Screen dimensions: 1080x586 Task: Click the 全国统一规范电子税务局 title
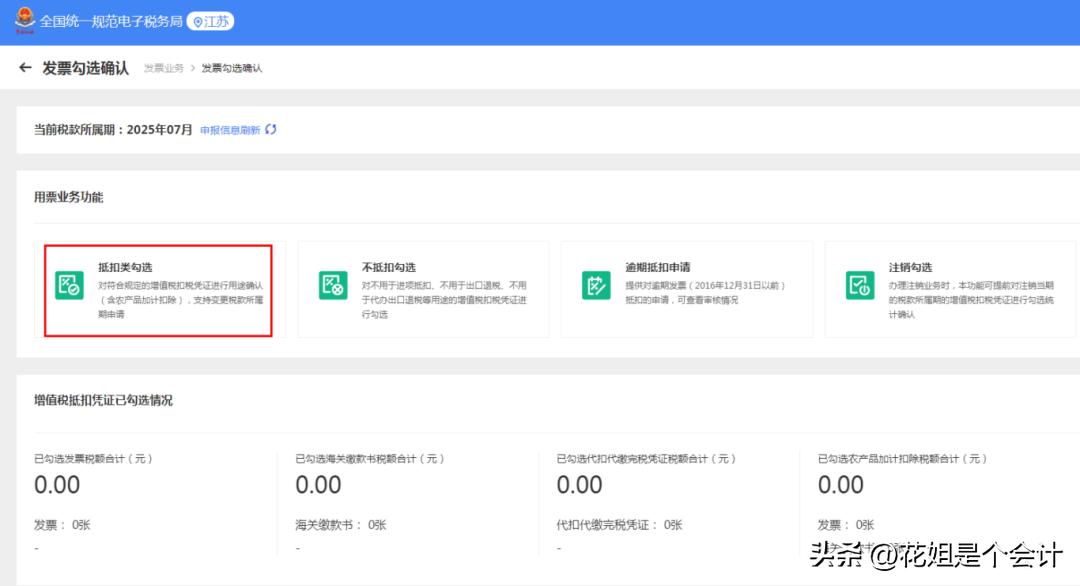(111, 21)
